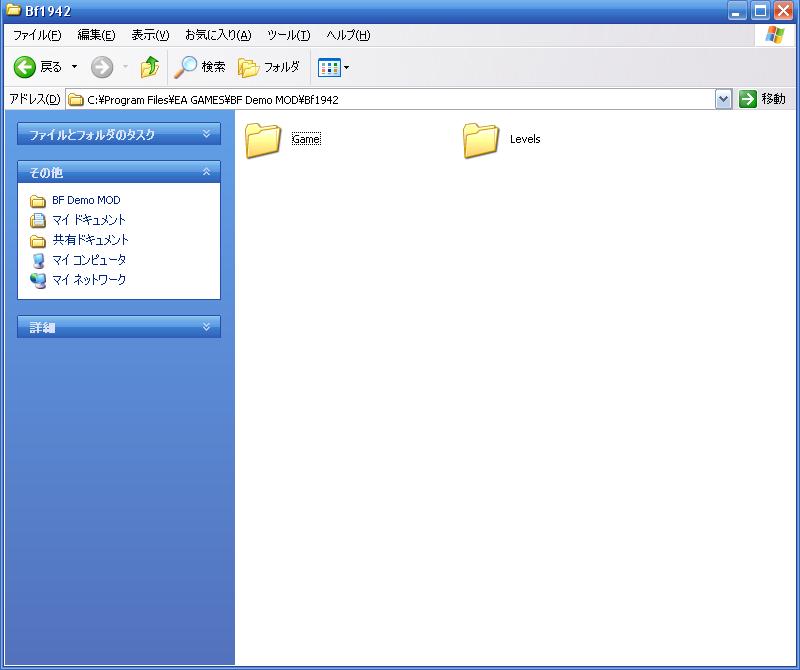Go up one folder level
This screenshot has width=800, height=670.
click(149, 67)
